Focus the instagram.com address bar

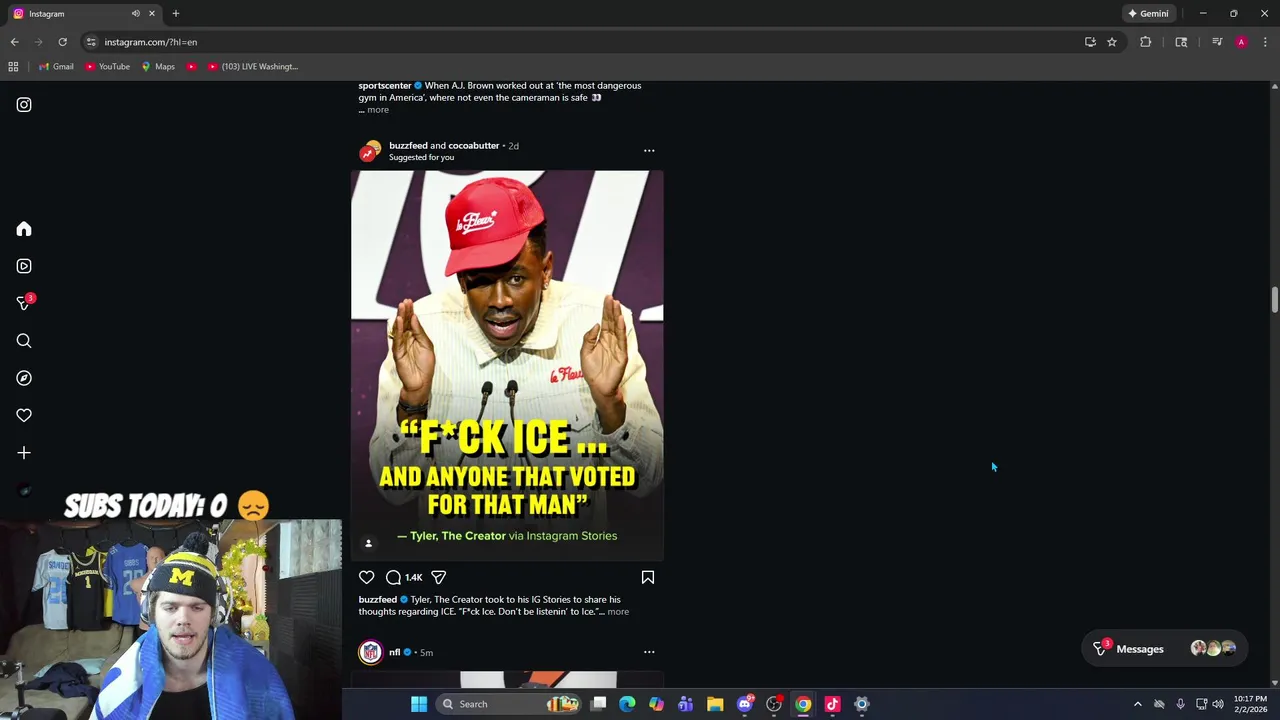(x=580, y=42)
